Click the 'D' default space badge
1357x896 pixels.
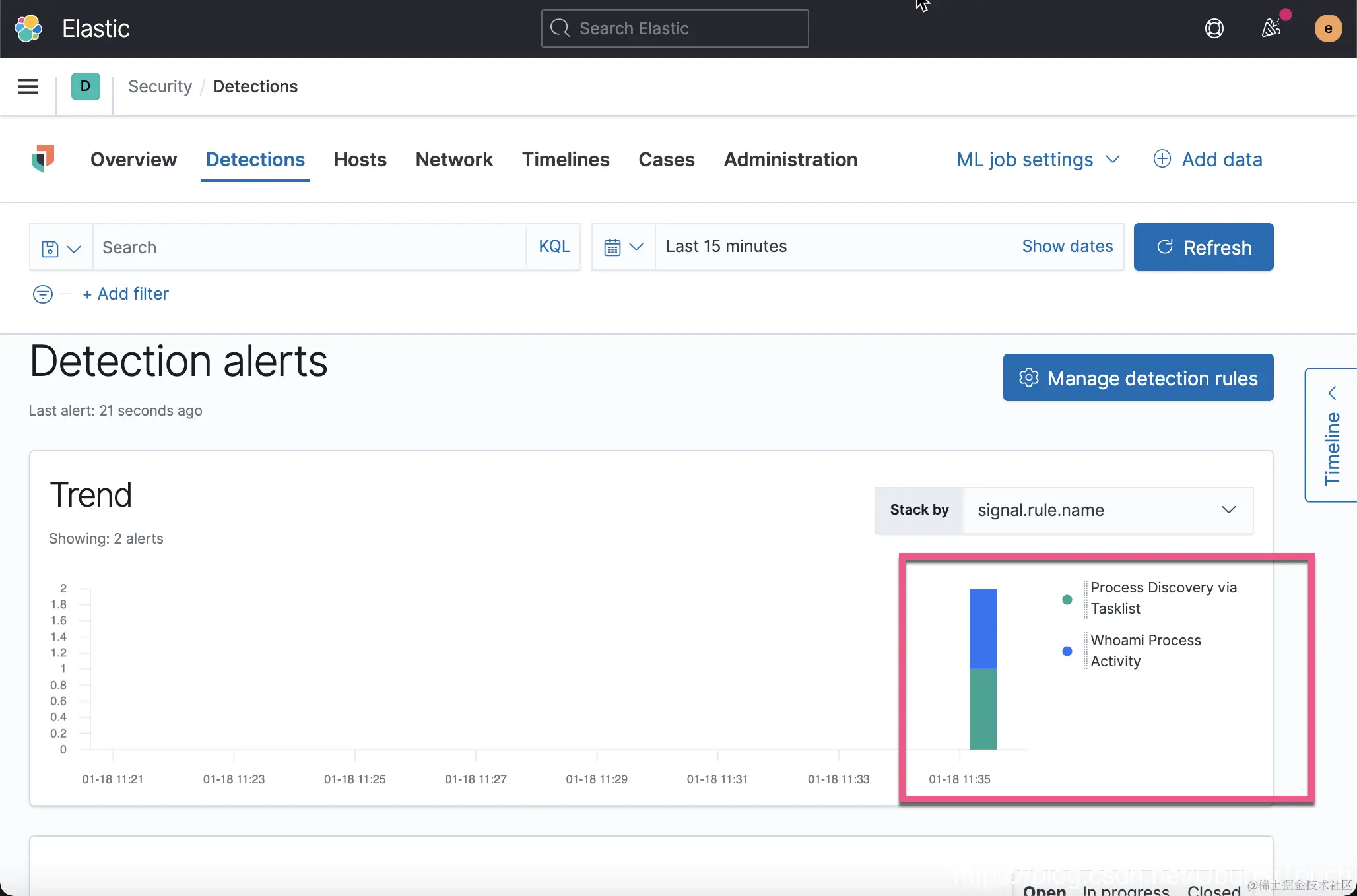tap(85, 86)
